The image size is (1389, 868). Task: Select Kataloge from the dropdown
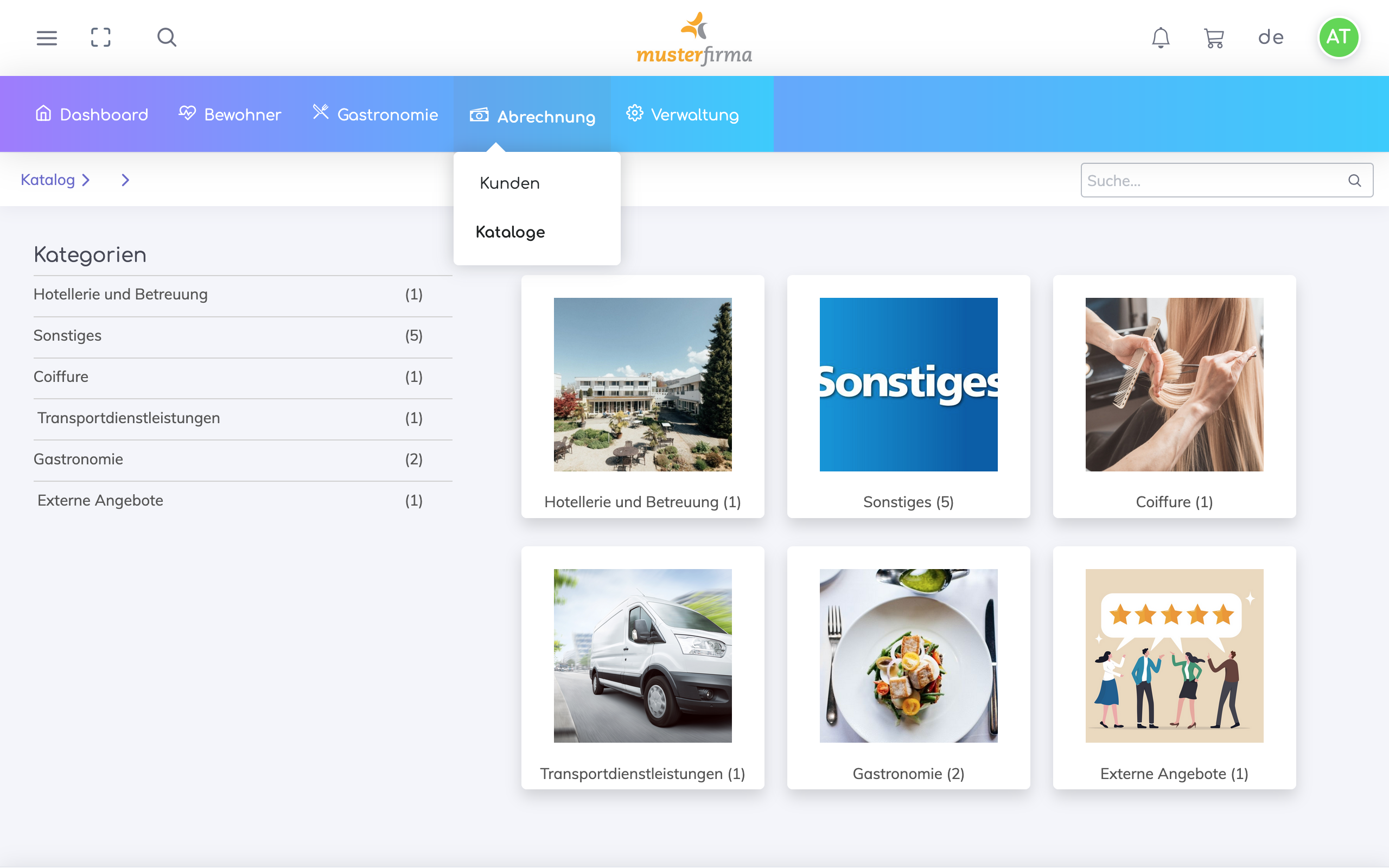(x=510, y=232)
